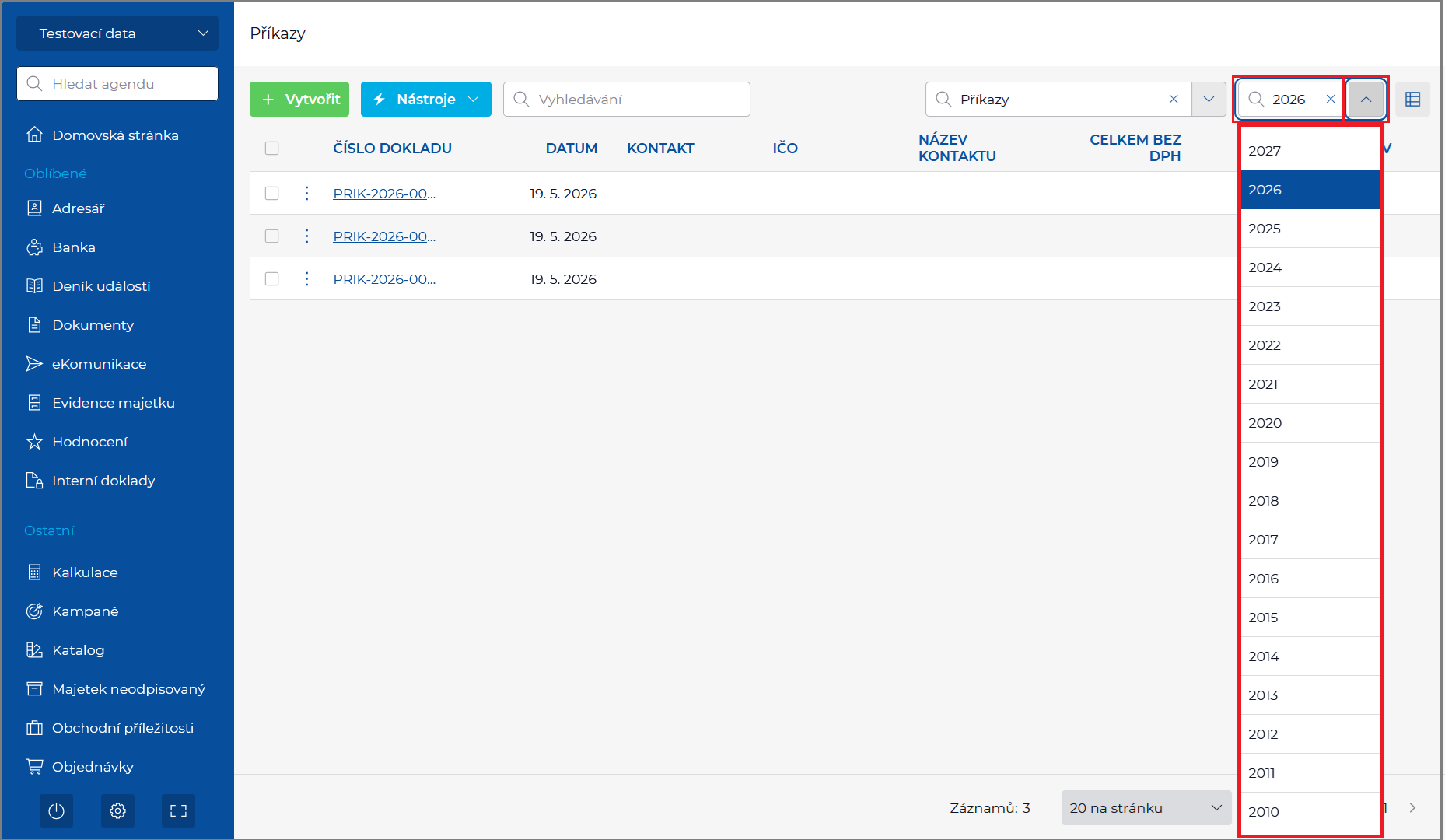Clear the 2026 year filter
The image size is (1445, 840).
[1331, 99]
